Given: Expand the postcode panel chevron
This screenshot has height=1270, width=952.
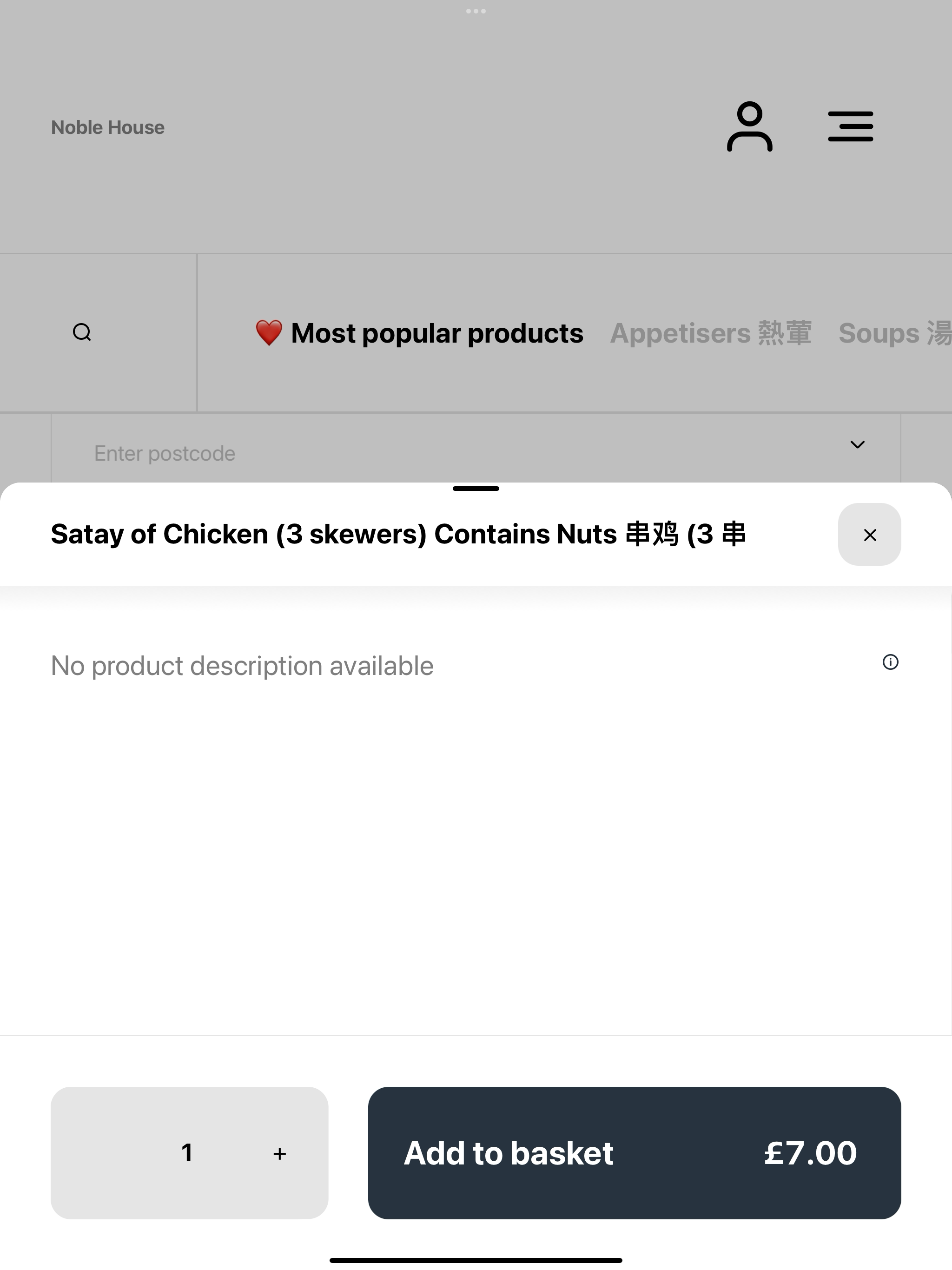Looking at the screenshot, I should (857, 444).
